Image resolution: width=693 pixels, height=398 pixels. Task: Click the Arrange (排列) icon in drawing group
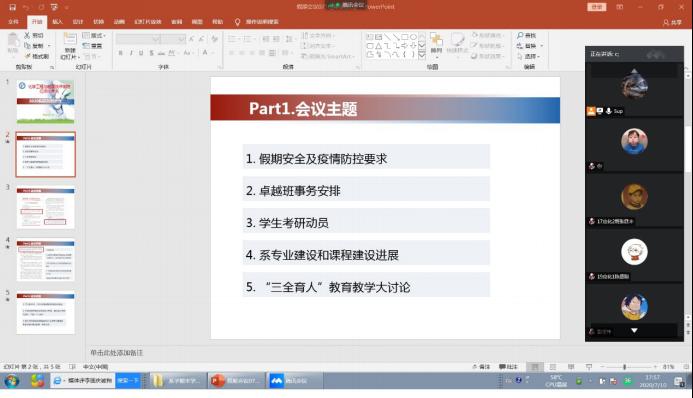(436, 40)
